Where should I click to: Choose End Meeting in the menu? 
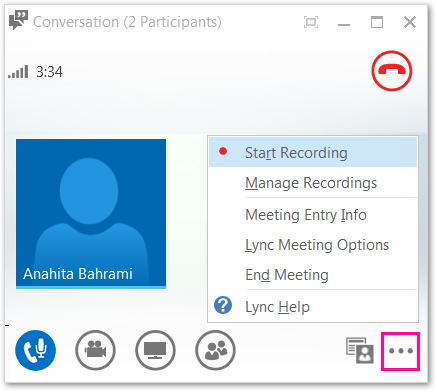(313, 275)
